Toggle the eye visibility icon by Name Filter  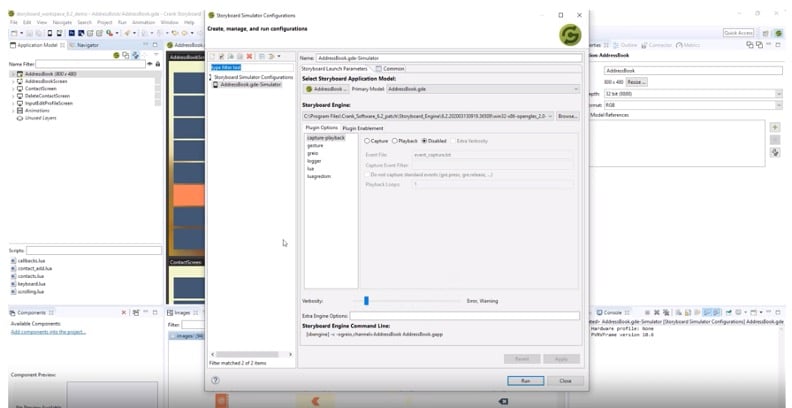pos(148,64)
